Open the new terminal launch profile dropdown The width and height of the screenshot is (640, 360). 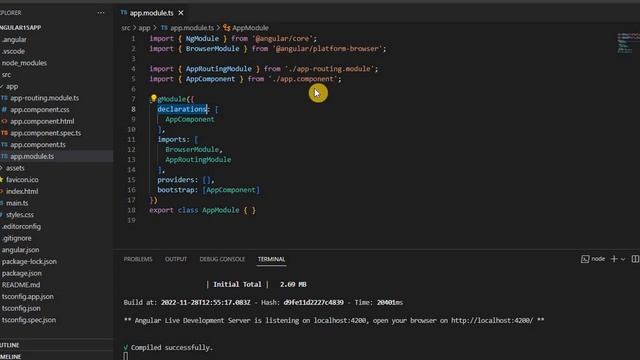coord(623,259)
